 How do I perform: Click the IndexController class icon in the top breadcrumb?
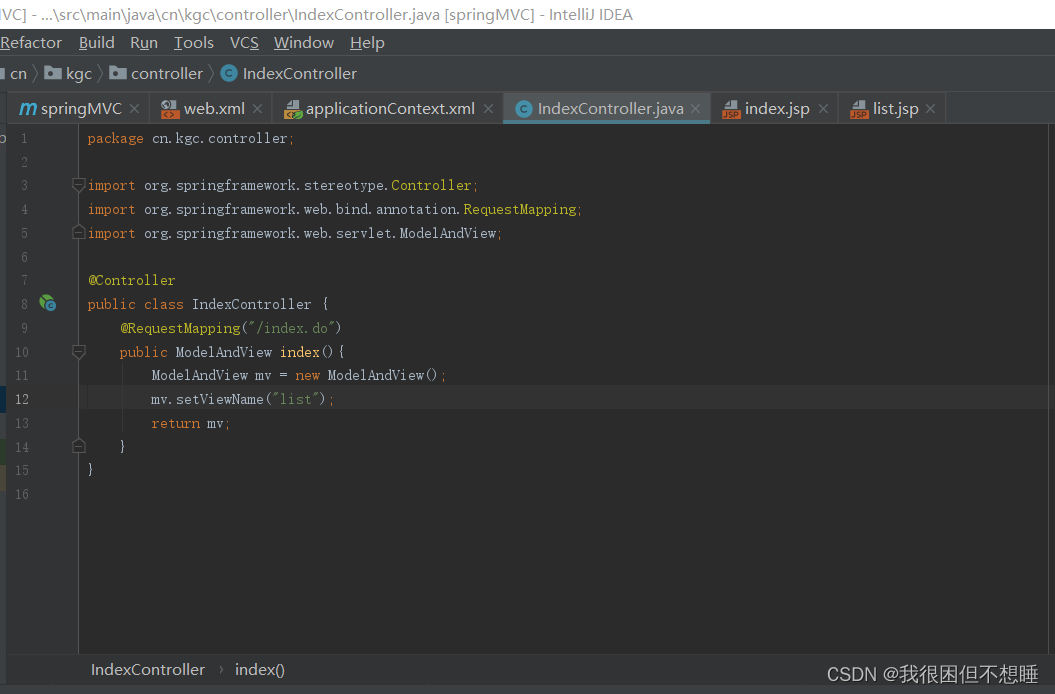pyautogui.click(x=228, y=73)
